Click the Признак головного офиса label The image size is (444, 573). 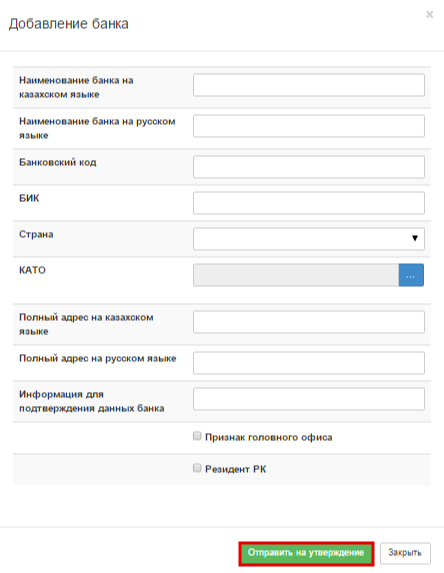click(x=269, y=437)
